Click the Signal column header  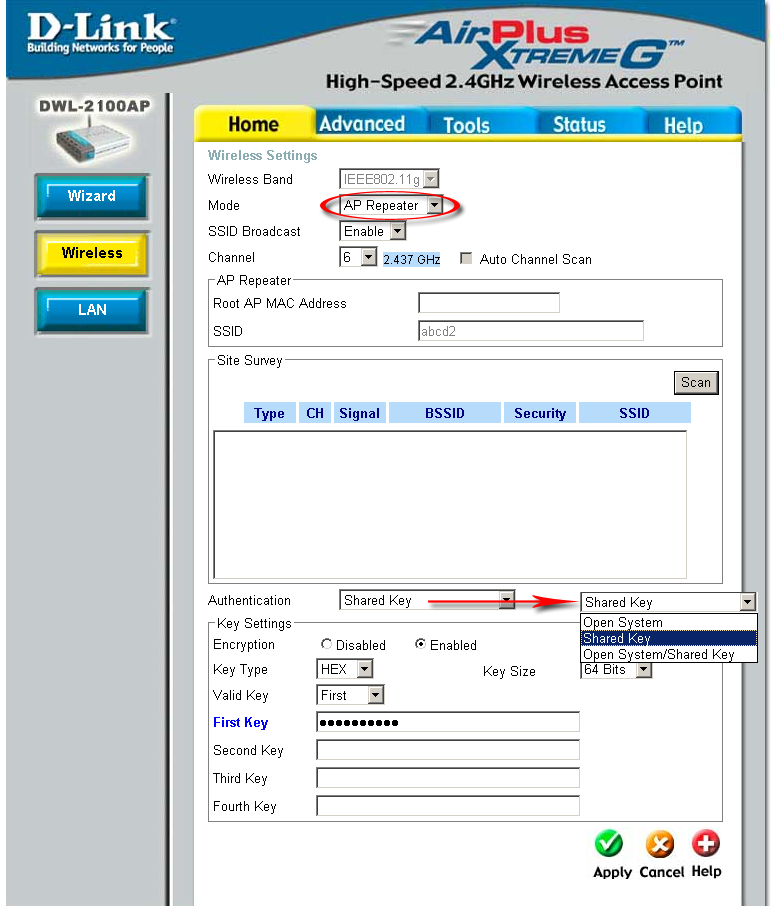click(x=359, y=413)
